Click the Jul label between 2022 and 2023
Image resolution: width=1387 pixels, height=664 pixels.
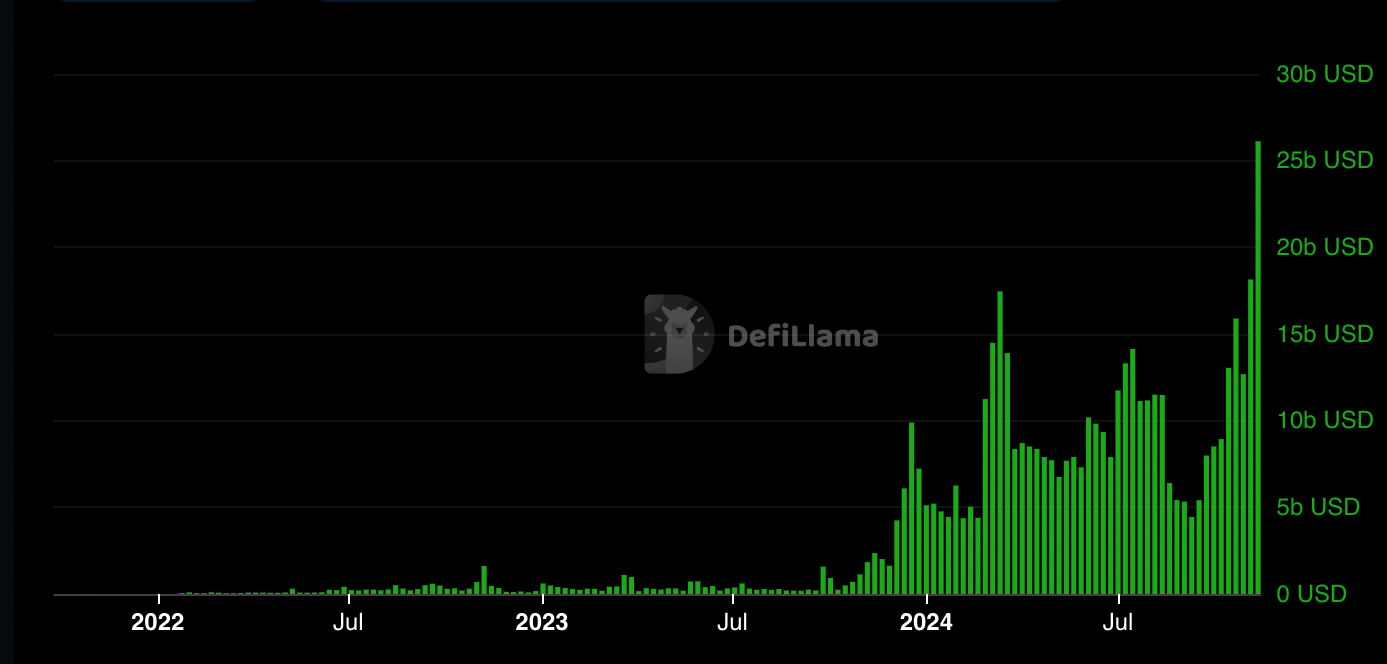pyautogui.click(x=348, y=623)
